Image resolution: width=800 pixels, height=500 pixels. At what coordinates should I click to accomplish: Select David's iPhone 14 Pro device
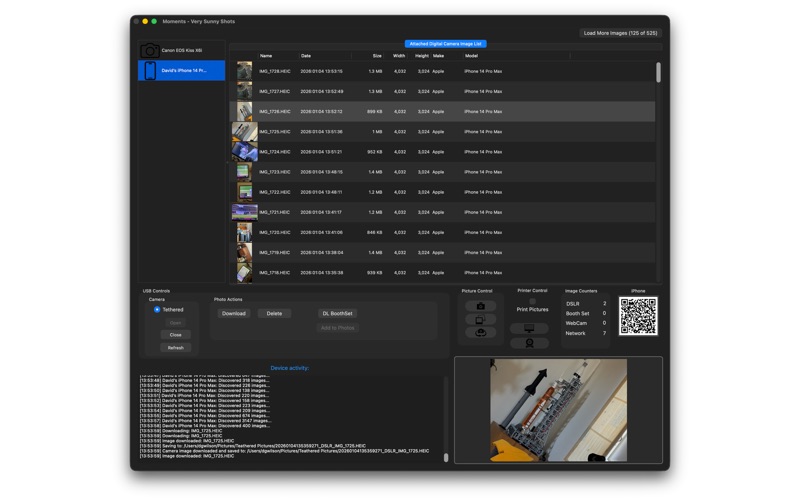(182, 70)
